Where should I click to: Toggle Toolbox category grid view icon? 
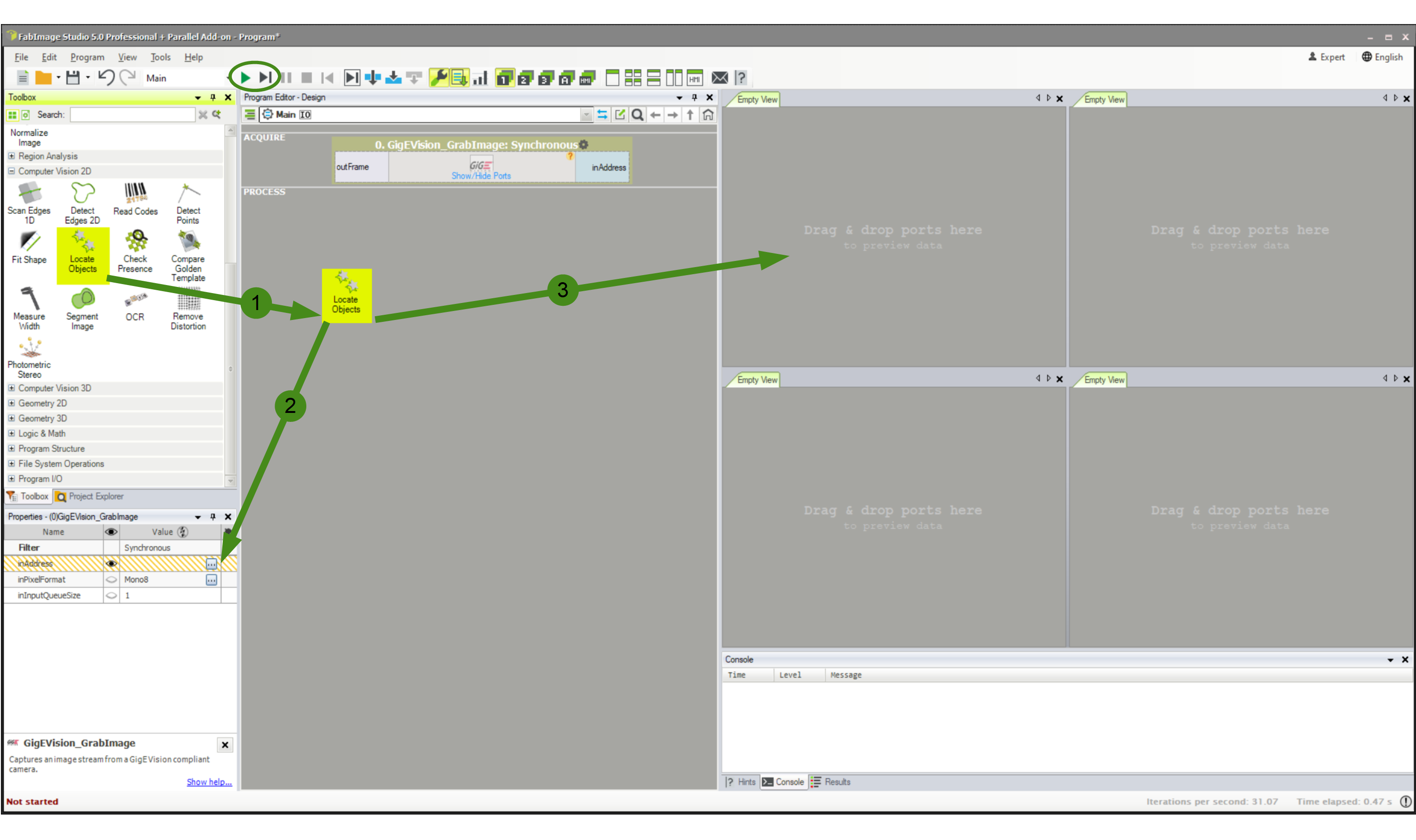[x=12, y=115]
